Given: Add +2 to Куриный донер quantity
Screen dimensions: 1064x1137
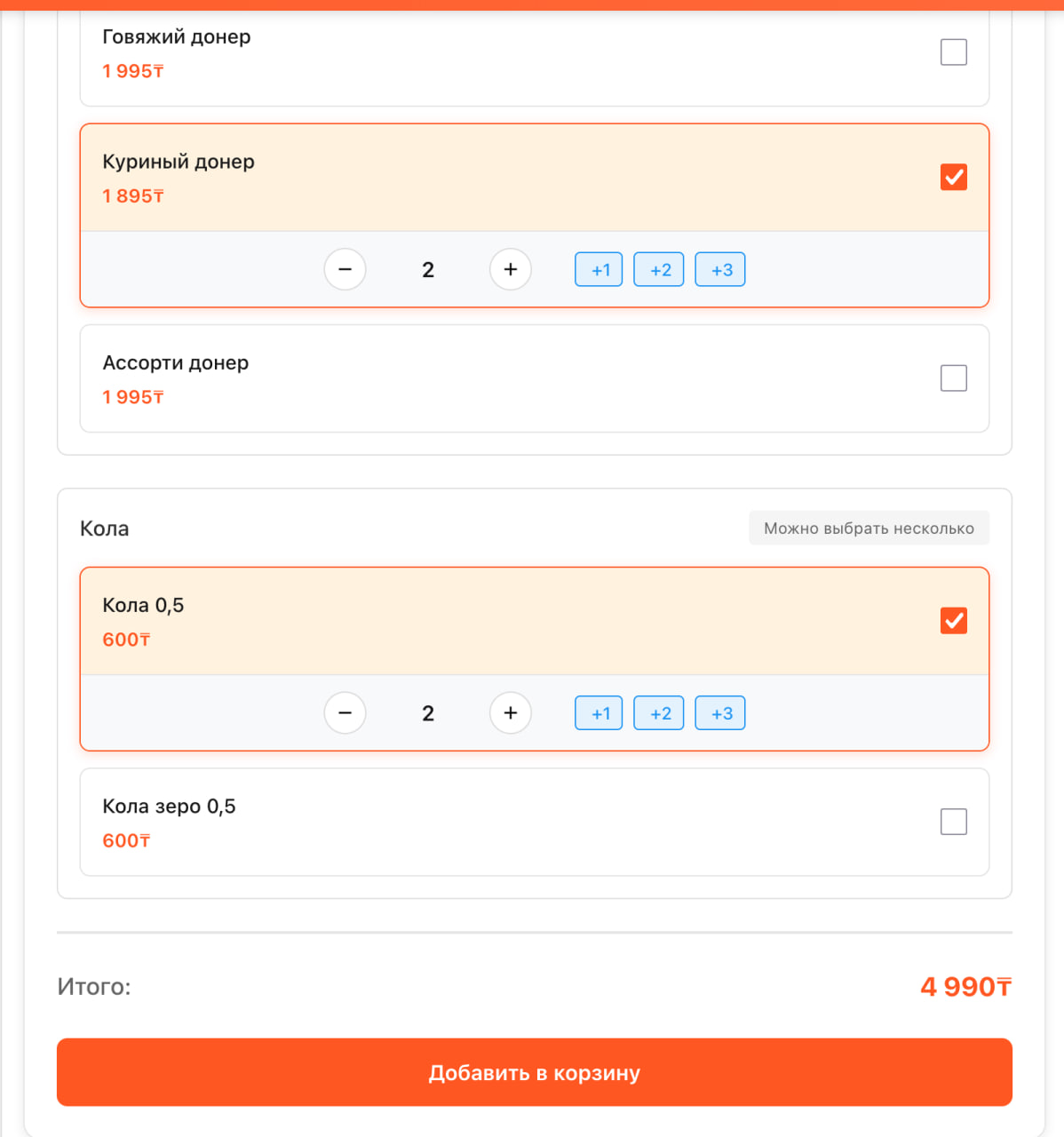Looking at the screenshot, I should point(659,270).
